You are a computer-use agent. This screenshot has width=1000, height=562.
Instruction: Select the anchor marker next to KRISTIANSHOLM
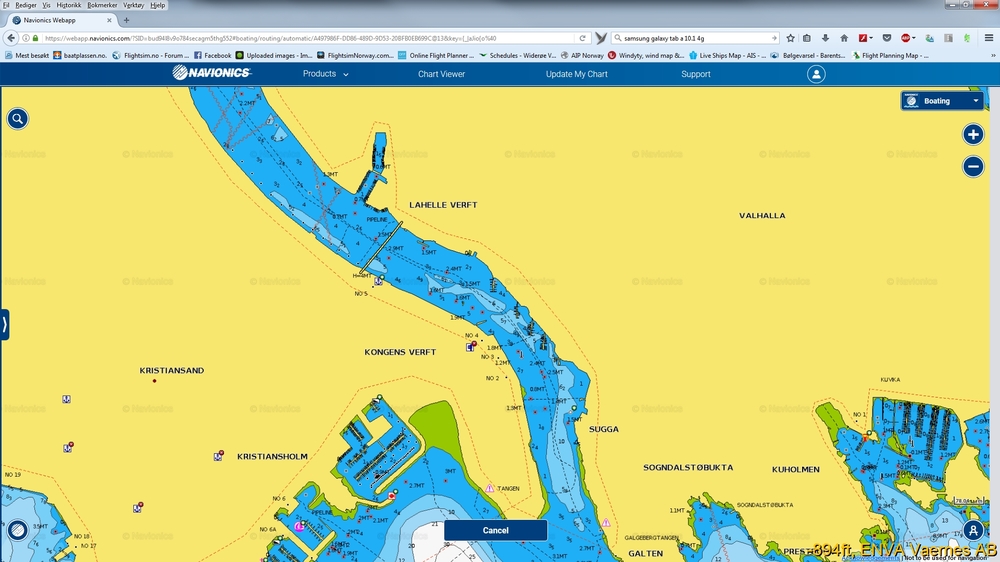coord(219,455)
